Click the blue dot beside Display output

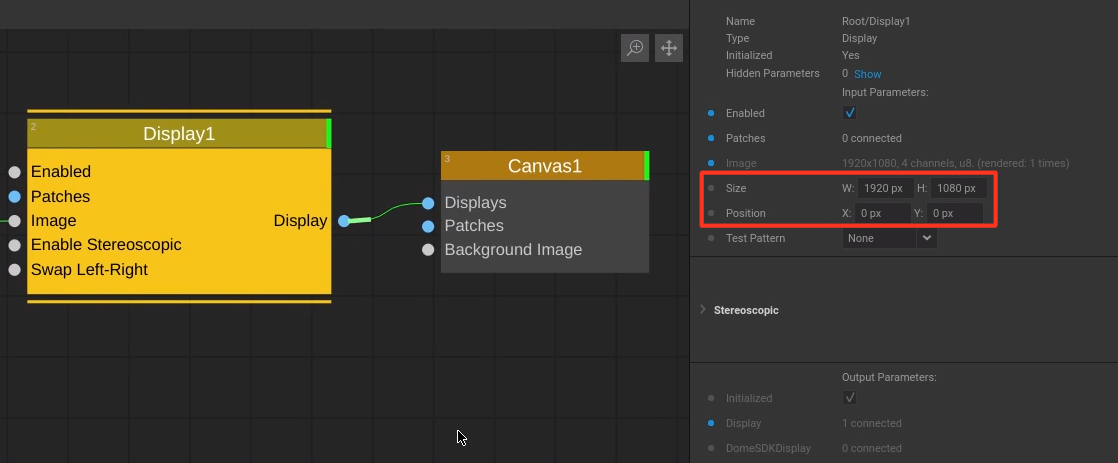711,423
